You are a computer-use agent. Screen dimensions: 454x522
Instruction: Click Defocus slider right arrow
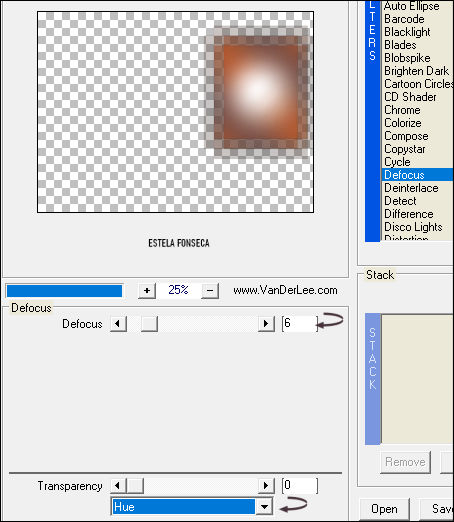click(266, 323)
